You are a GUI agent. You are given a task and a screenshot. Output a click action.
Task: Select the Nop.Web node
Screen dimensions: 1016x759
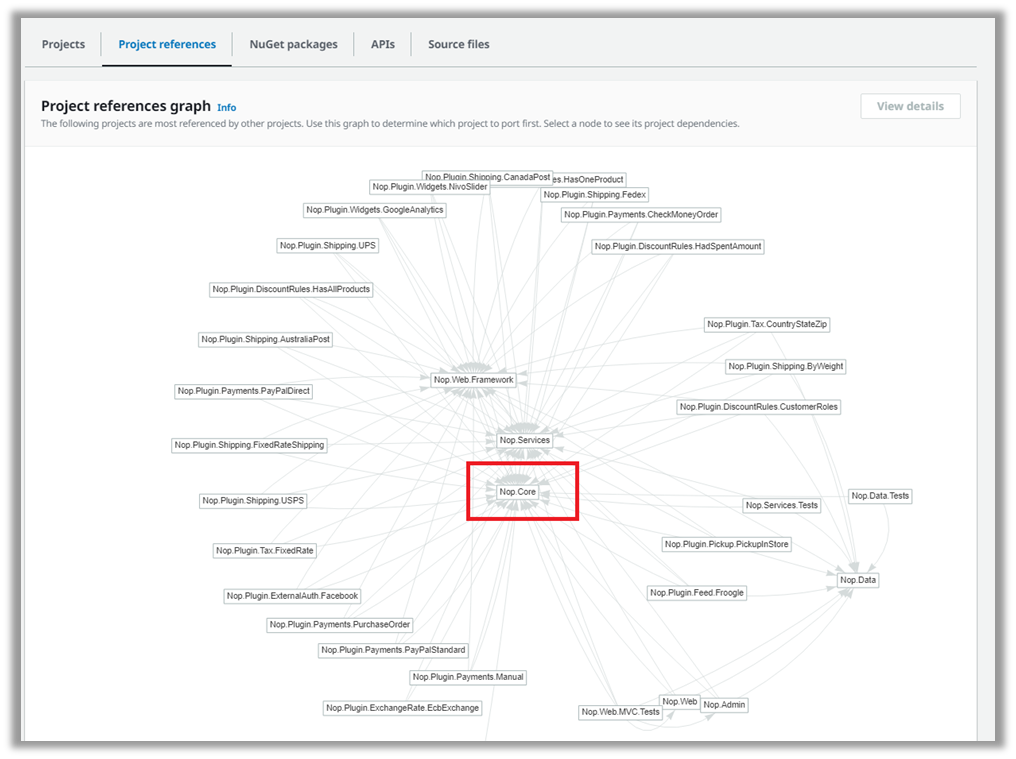coord(680,701)
